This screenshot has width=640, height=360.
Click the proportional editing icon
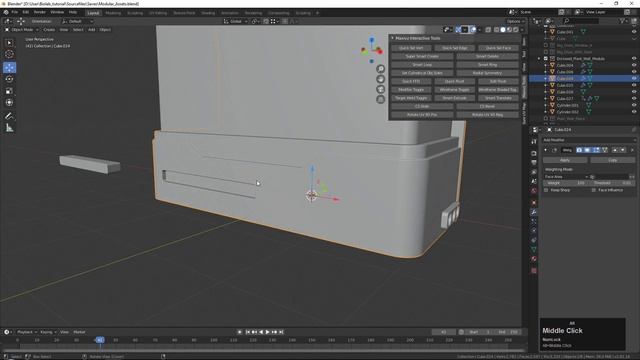[285, 21]
